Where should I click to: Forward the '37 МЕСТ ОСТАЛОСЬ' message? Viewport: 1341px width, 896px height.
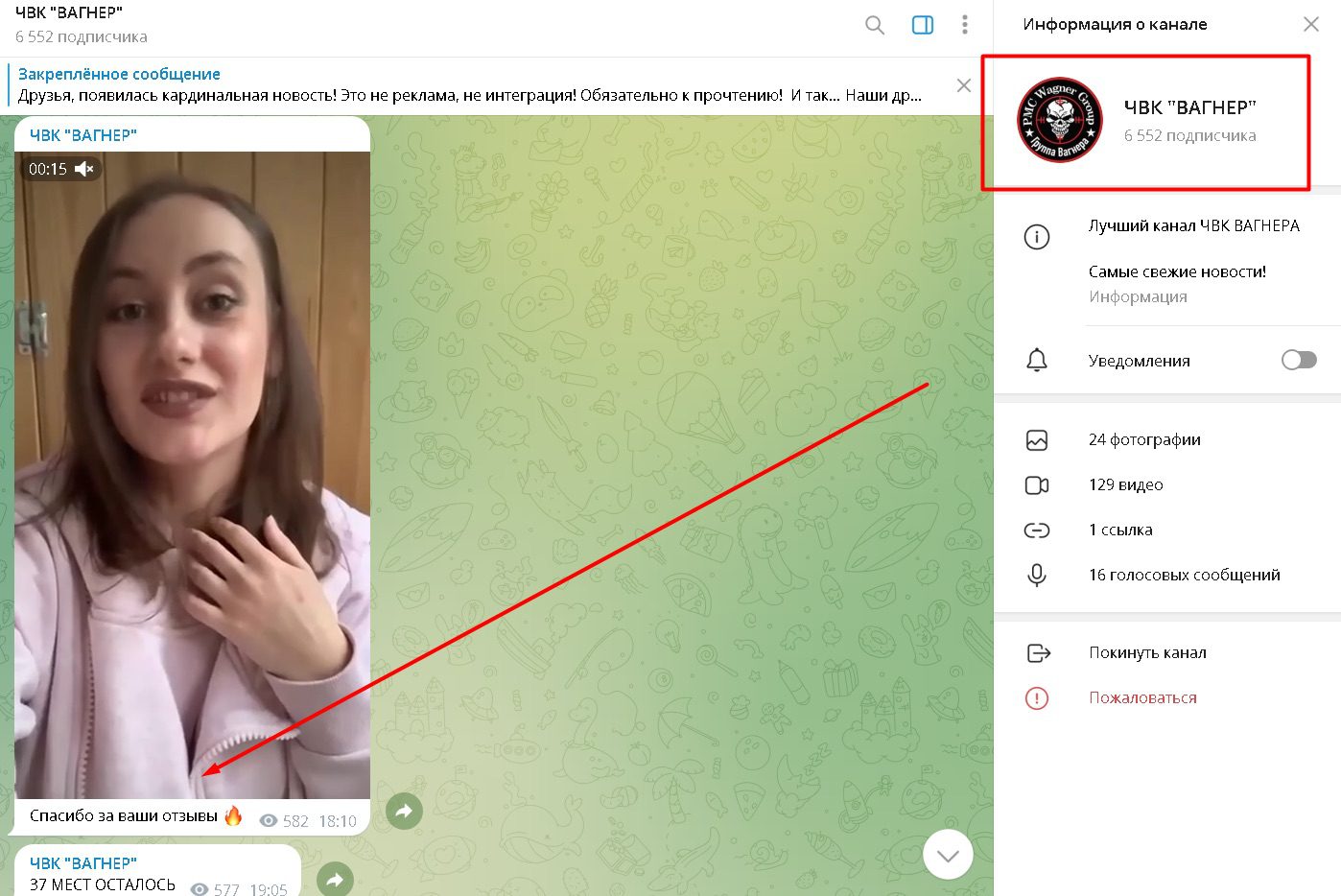(334, 878)
